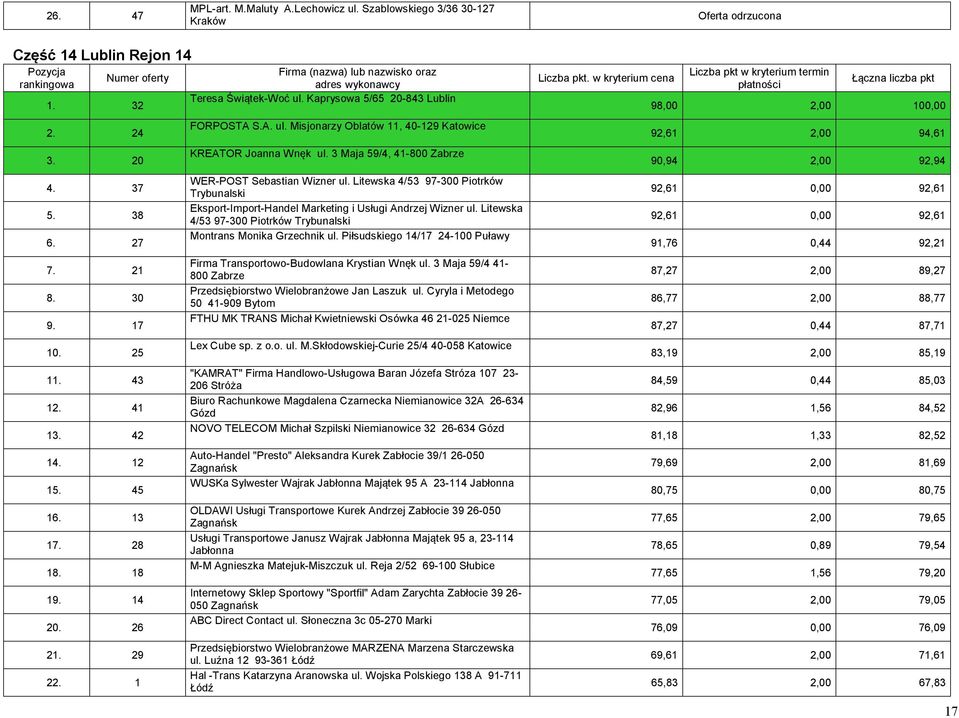This screenshot has height=718, width=959.
Task: Click payment term points value '0,89'
Action: tap(820, 545)
